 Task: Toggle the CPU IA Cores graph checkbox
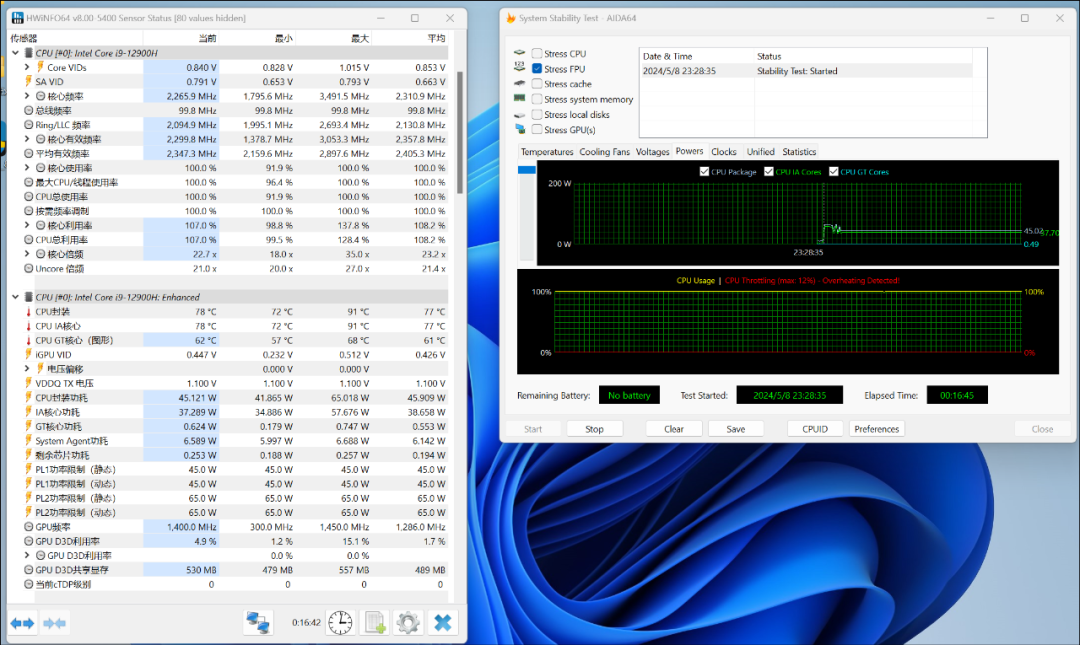pyautogui.click(x=769, y=172)
